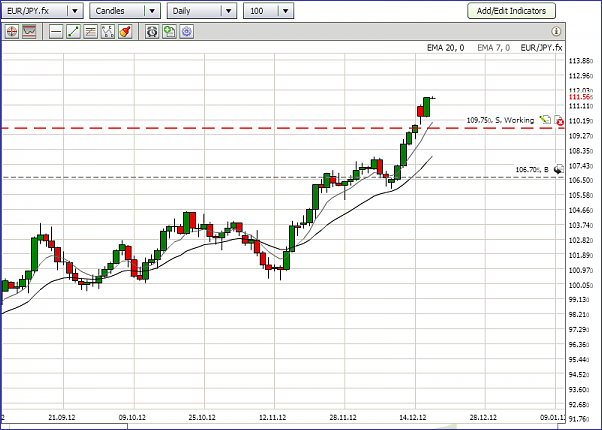This screenshot has width=602, height=430.
Task: Click the Add/Edit Indicators button
Action: coord(511,11)
